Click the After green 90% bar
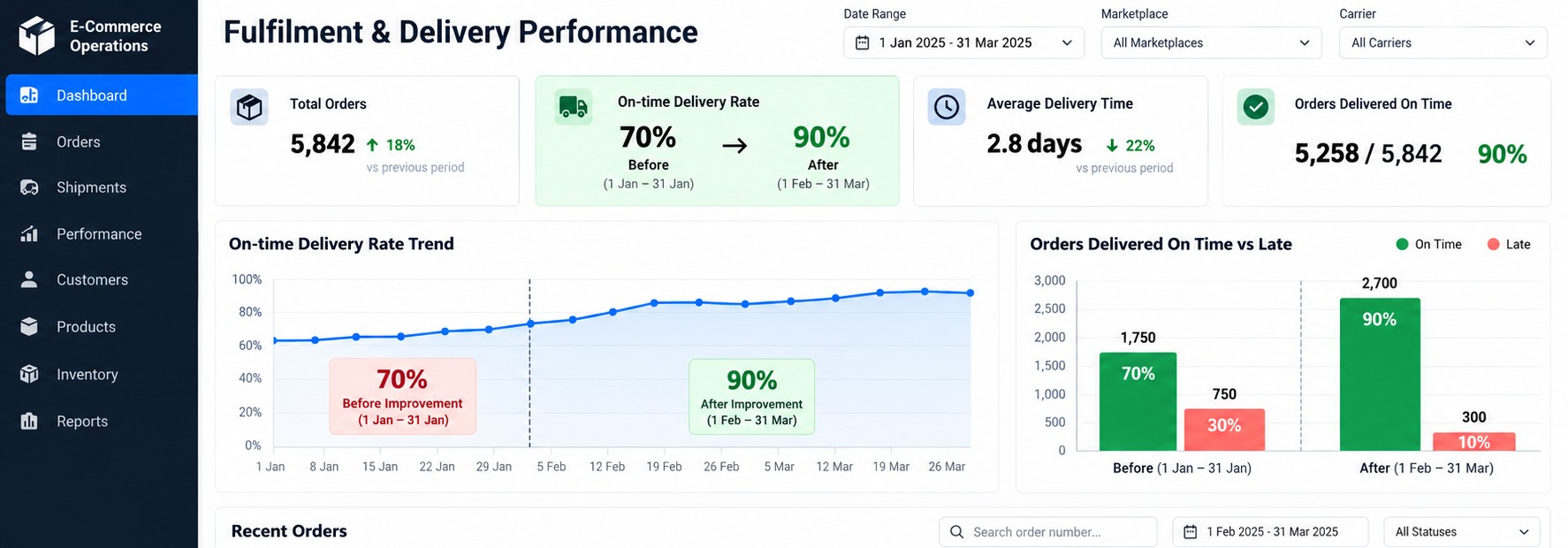The image size is (1568, 548). pyautogui.click(x=1380, y=374)
